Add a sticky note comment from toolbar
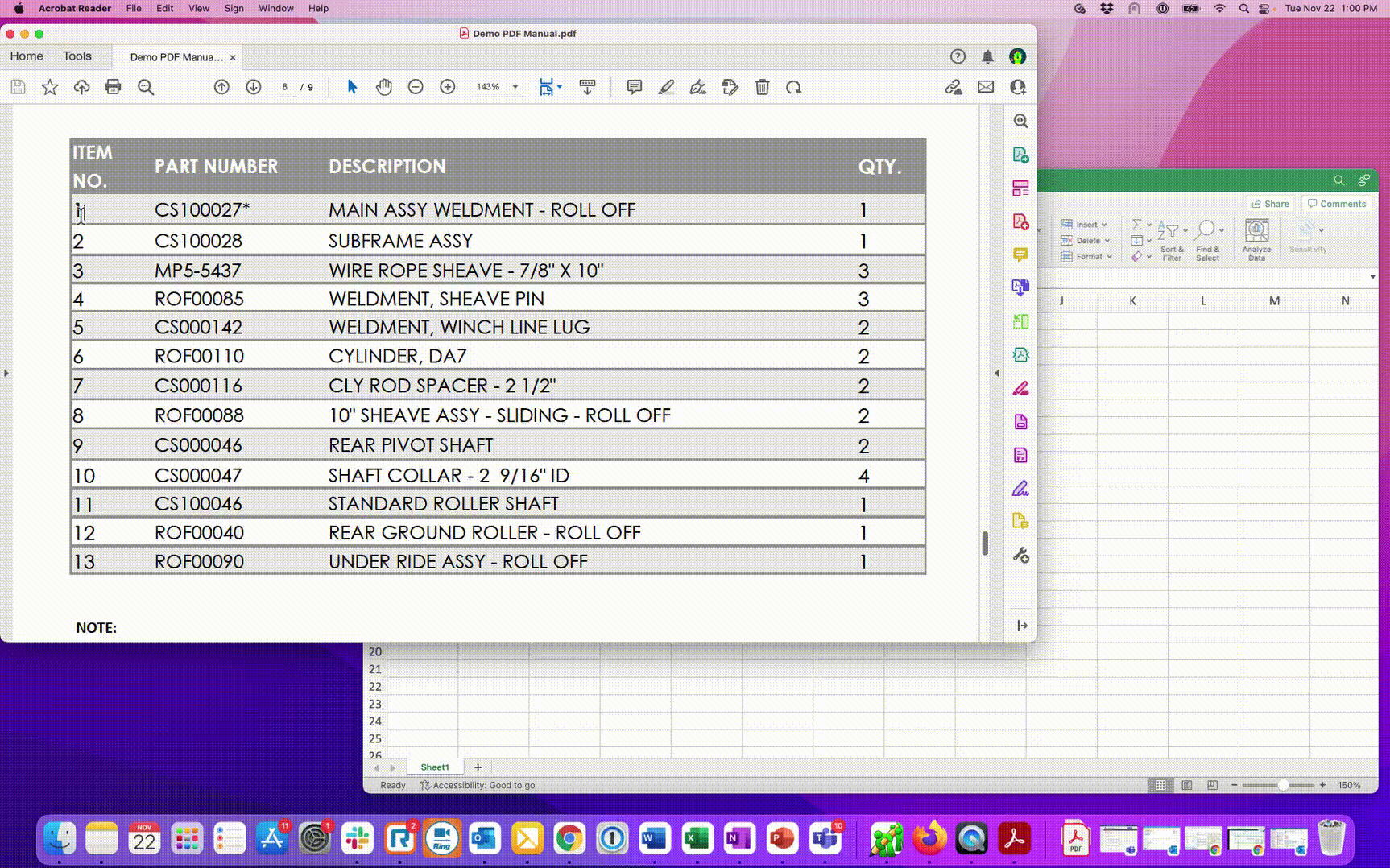1390x868 pixels. (635, 87)
